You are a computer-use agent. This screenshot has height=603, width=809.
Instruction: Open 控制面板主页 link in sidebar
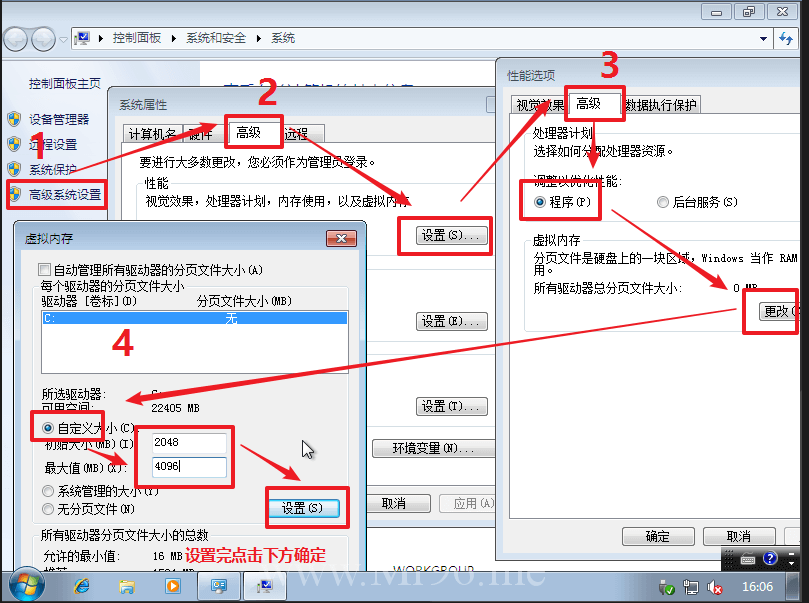pos(64,84)
